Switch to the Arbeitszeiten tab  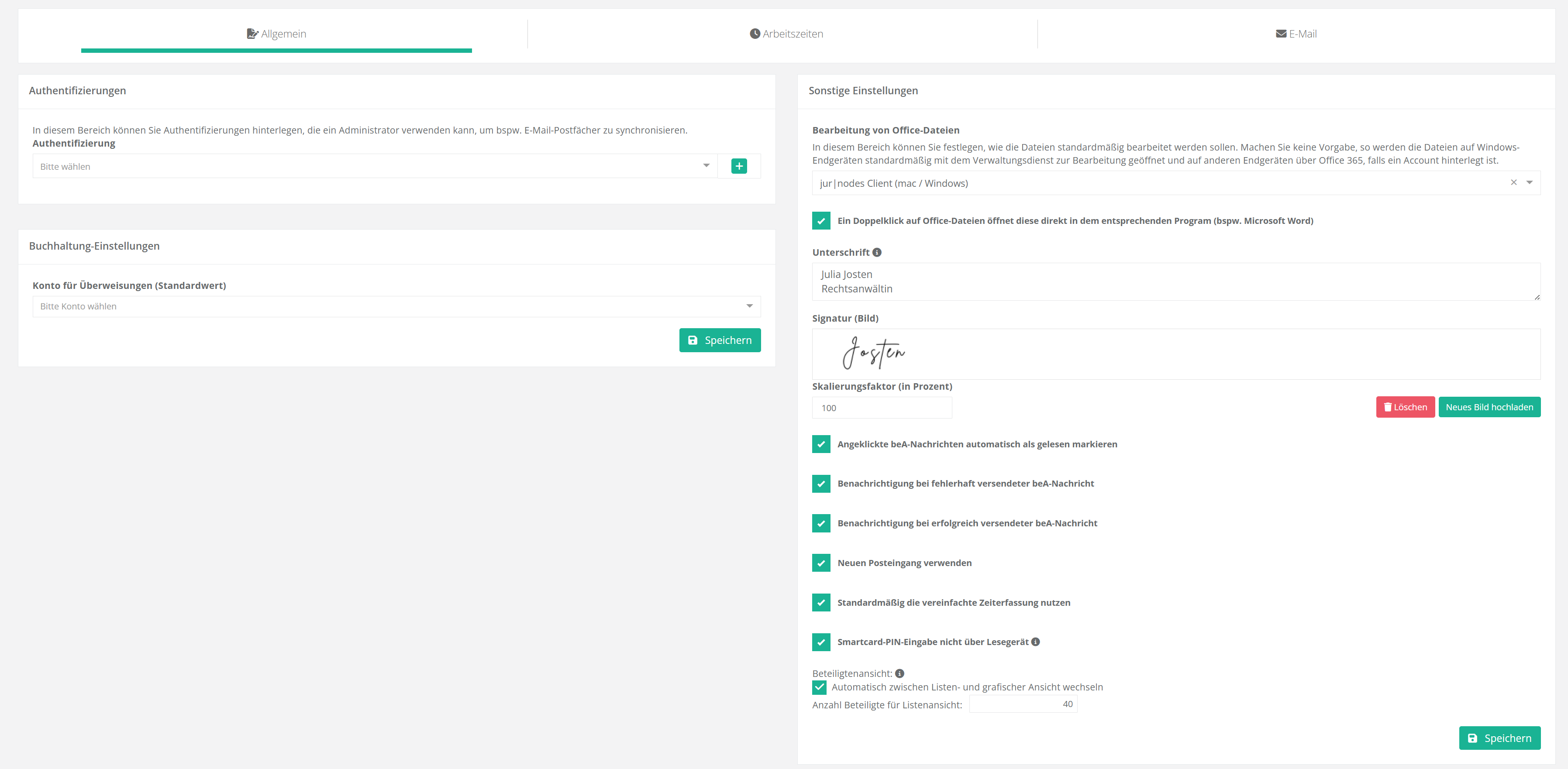click(786, 34)
